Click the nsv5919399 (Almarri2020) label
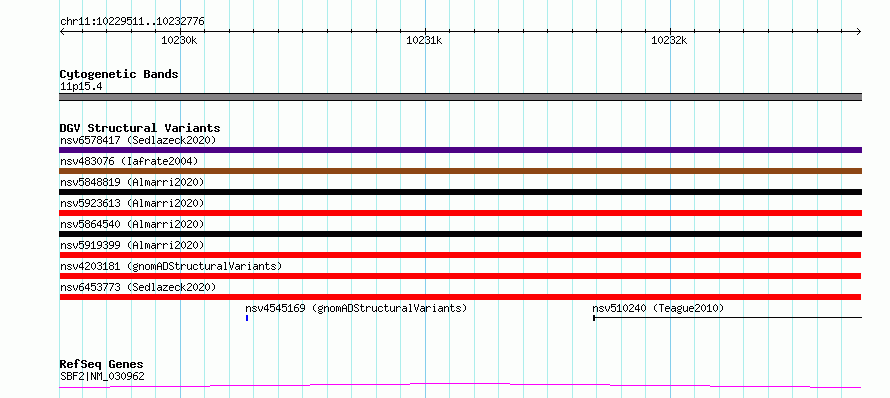Screen dimensions: 890x398 (x=132, y=245)
